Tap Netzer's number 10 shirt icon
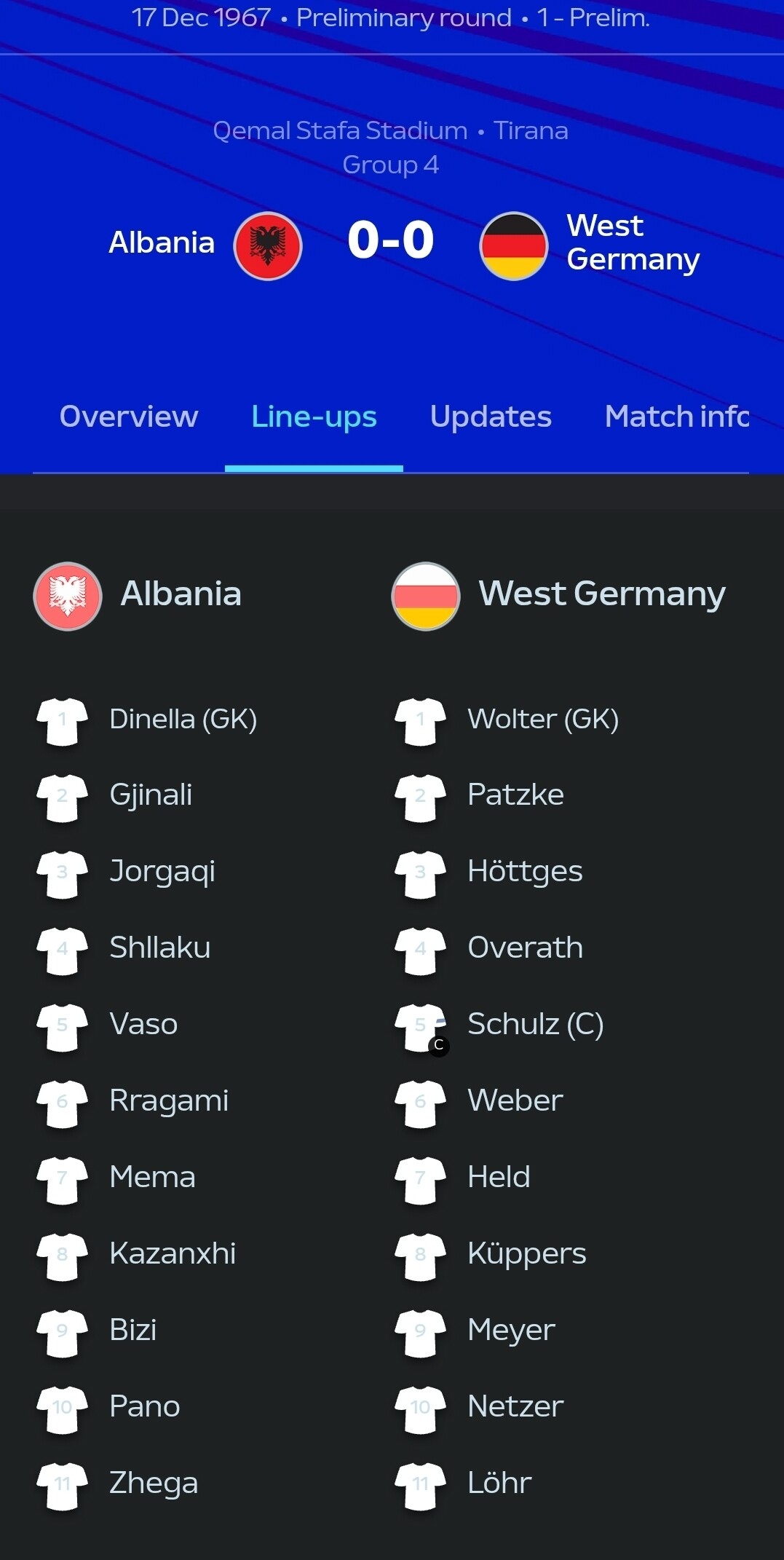Viewport: 784px width, 1560px height. click(x=421, y=1409)
